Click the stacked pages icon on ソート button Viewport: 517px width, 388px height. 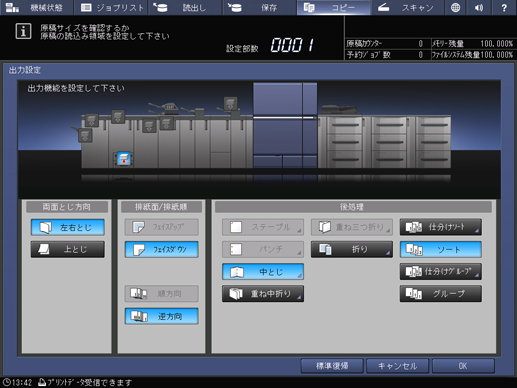click(x=414, y=249)
